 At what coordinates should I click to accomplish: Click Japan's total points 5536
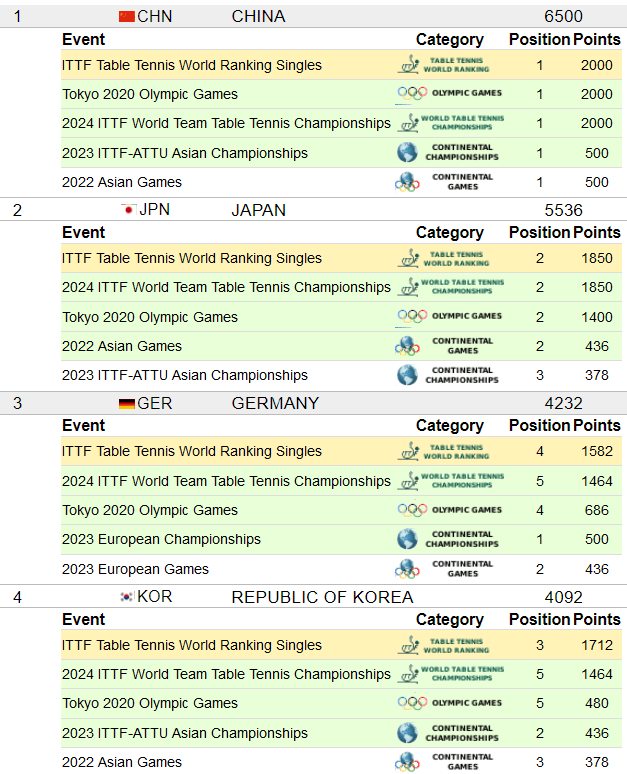tap(563, 210)
